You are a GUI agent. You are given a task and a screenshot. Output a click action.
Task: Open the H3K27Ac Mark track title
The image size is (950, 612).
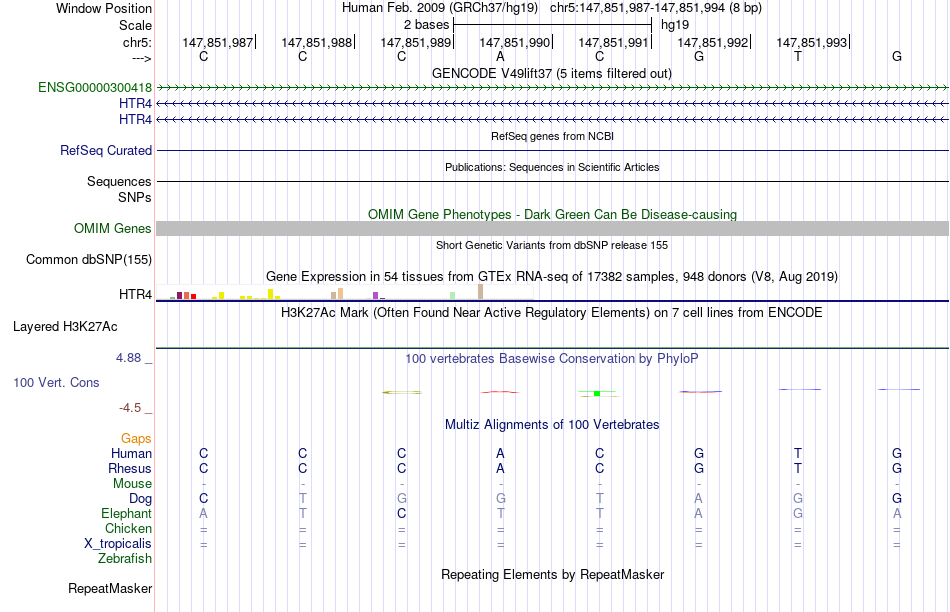(x=552, y=313)
